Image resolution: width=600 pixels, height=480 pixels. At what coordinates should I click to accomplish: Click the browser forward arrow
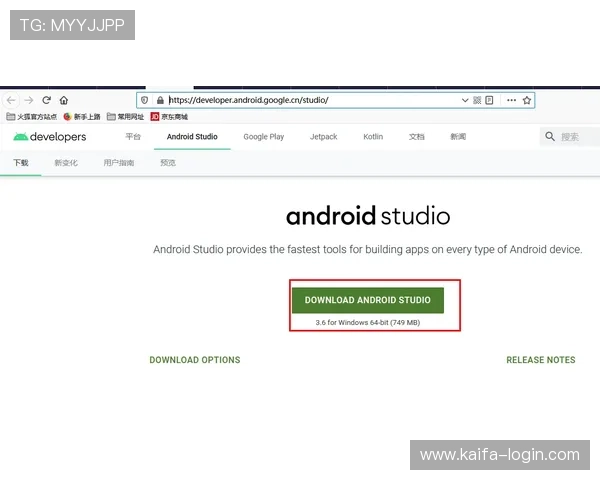coord(29,100)
